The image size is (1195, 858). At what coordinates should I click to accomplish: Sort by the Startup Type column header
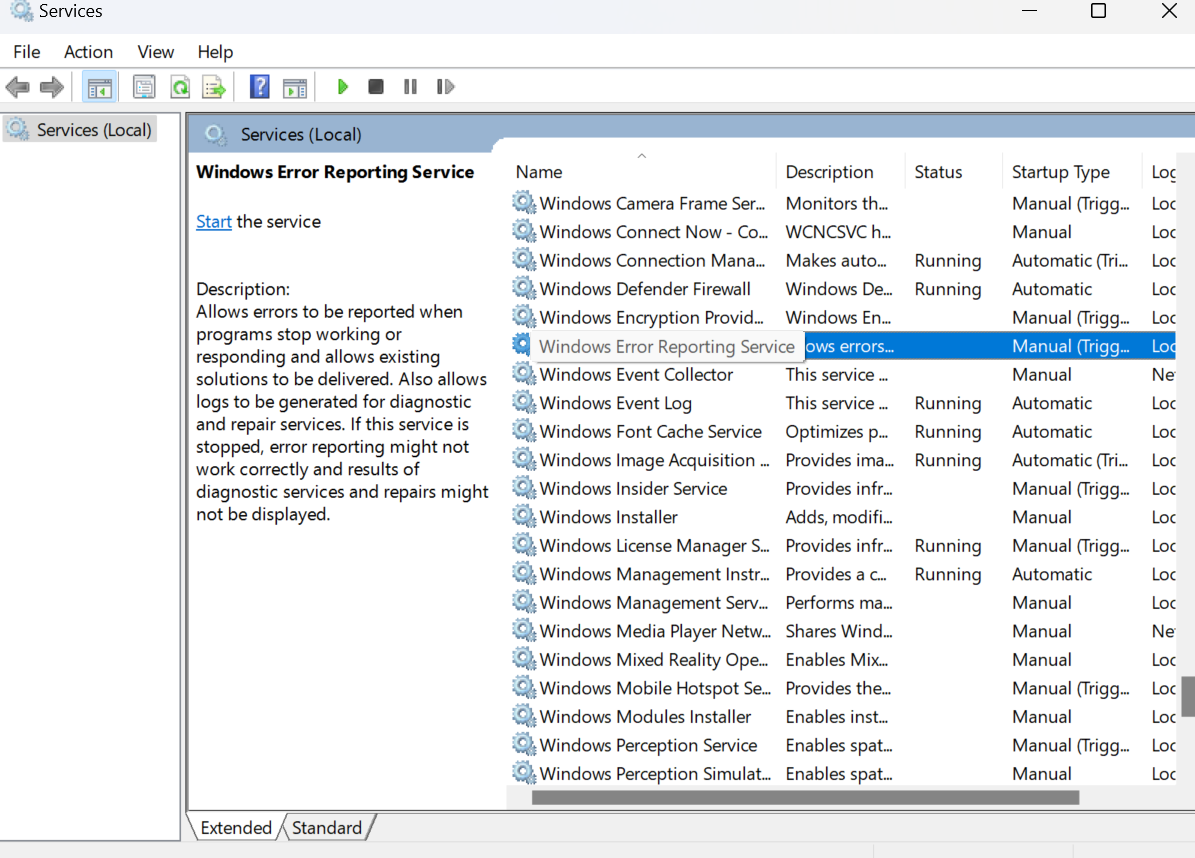point(1072,172)
